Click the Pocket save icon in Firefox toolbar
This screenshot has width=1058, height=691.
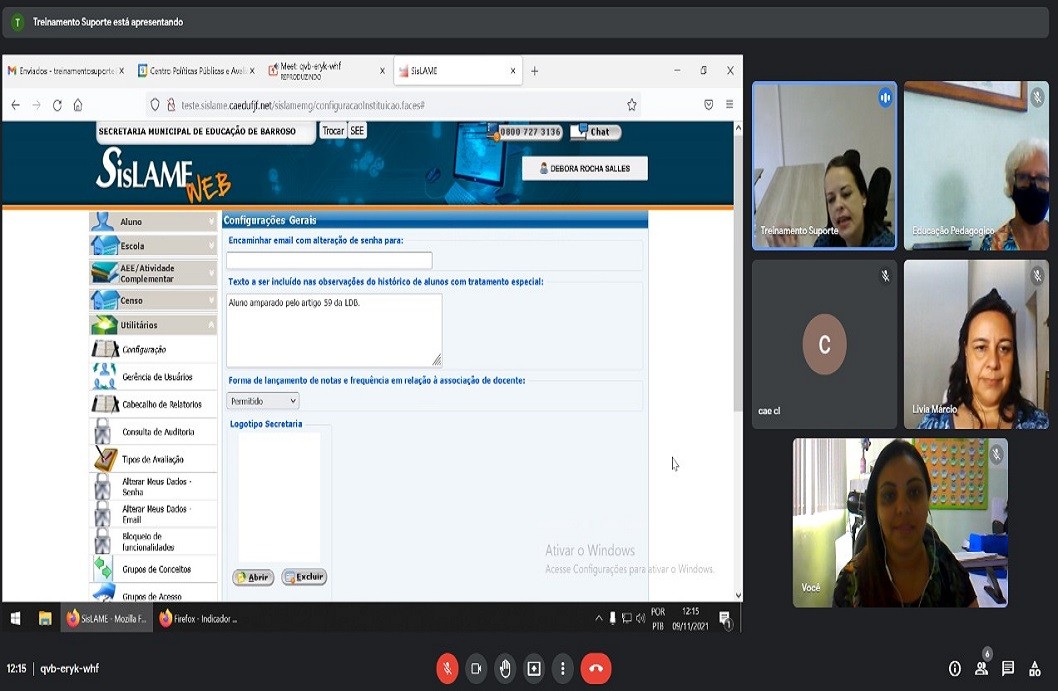click(708, 105)
